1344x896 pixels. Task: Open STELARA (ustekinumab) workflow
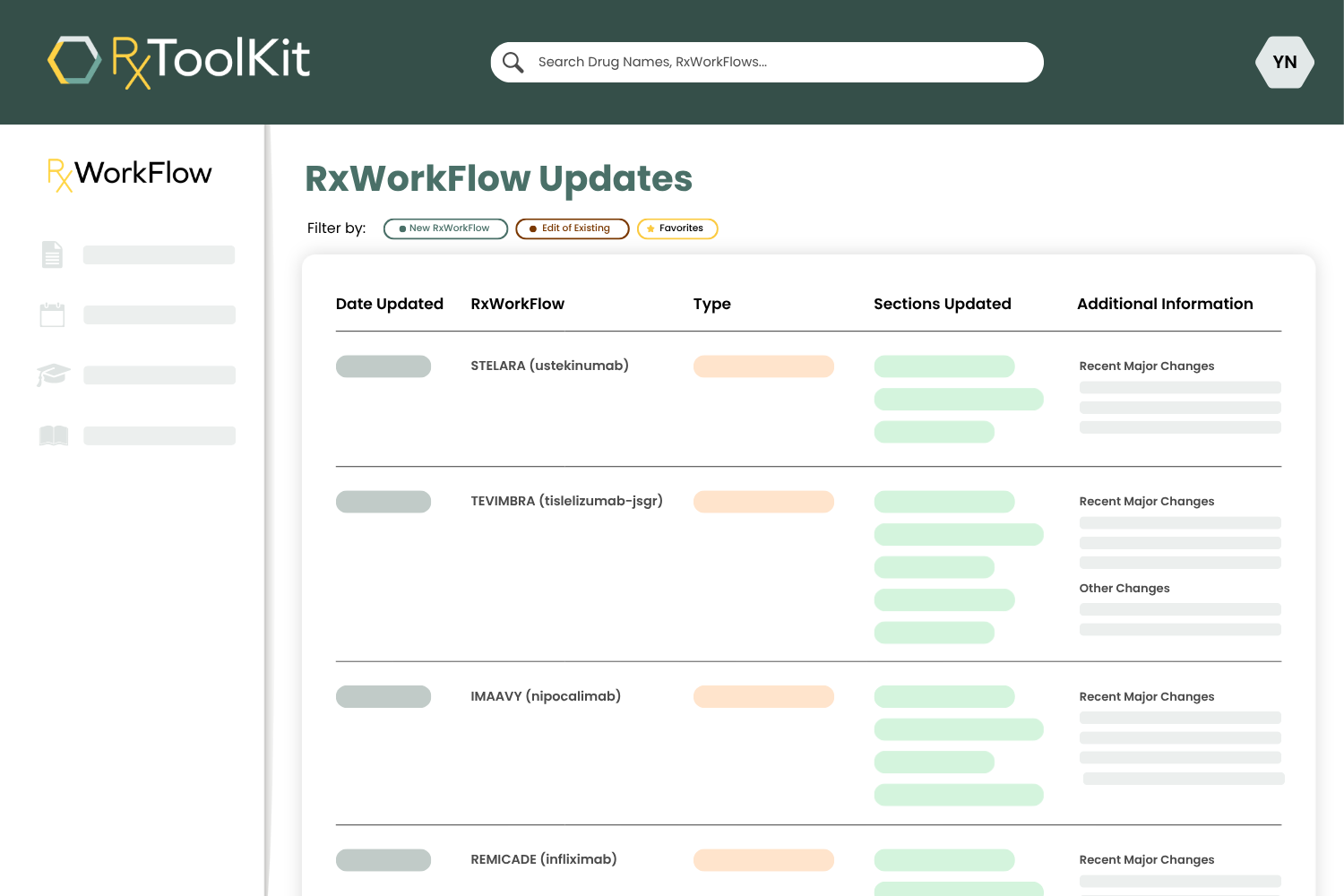(x=550, y=366)
